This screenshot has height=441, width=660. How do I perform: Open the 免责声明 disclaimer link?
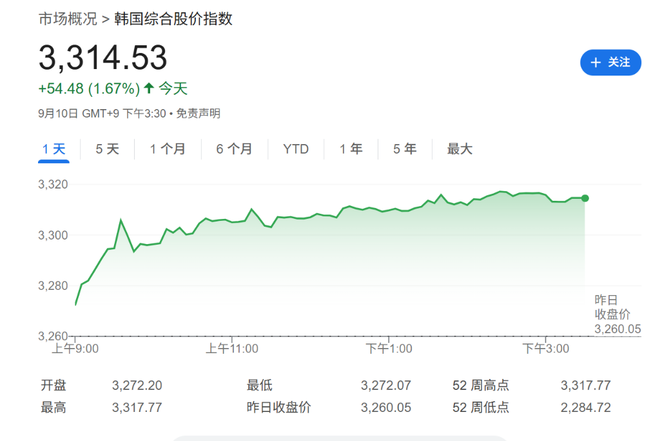[199, 113]
